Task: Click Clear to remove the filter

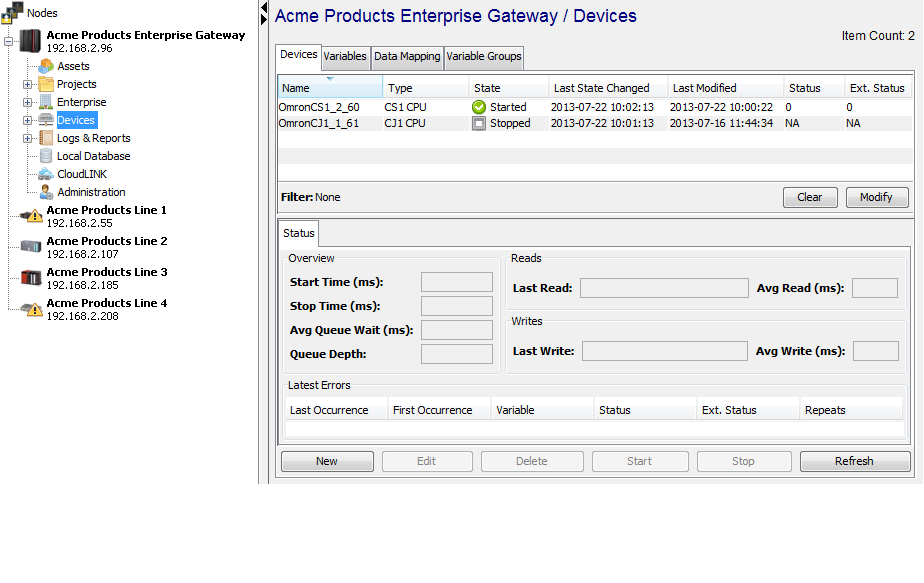Action: point(810,197)
